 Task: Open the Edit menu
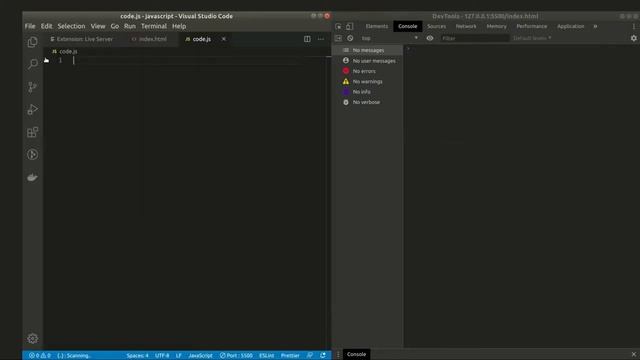[x=47, y=26]
